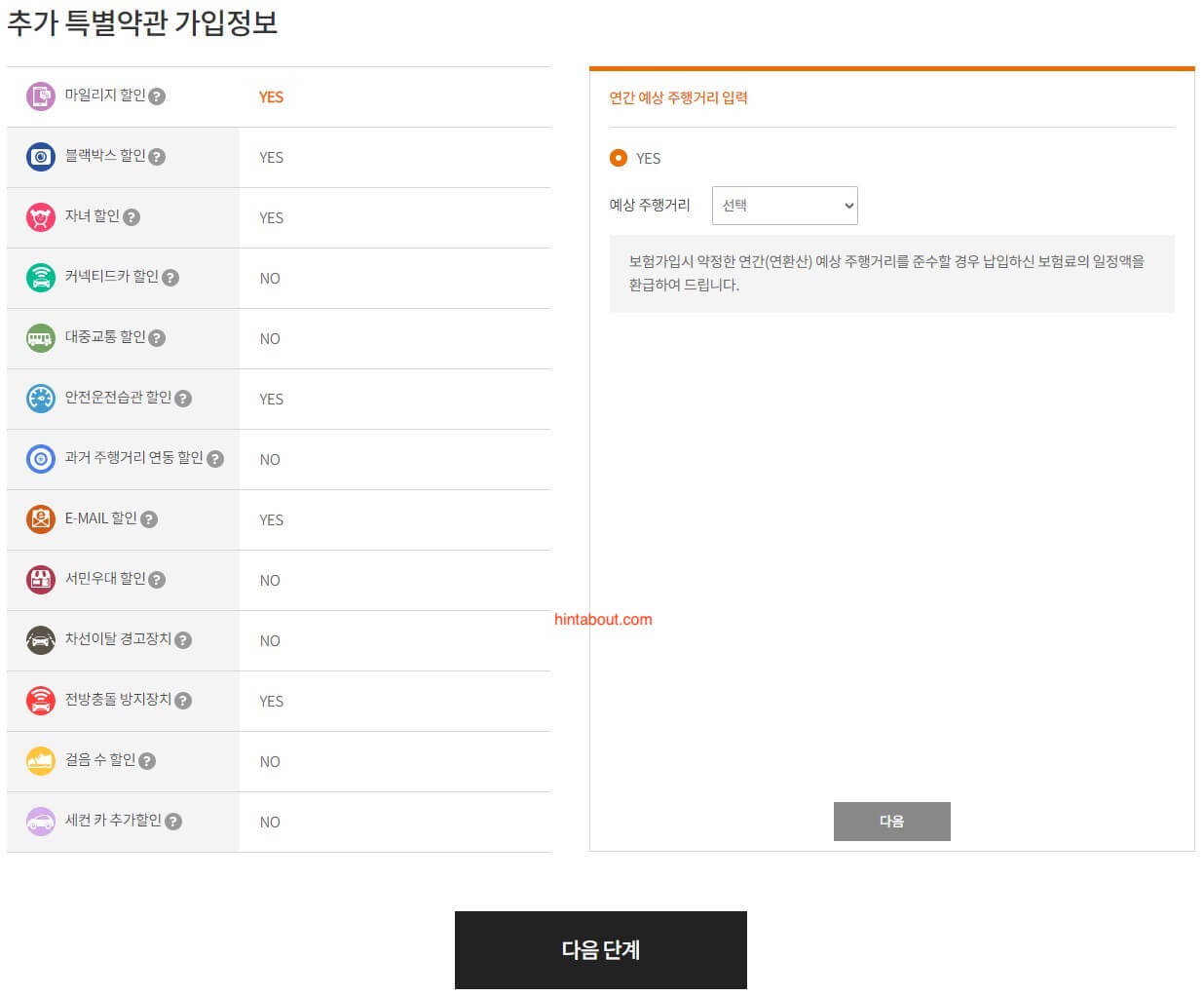Show help for 대중교통 할인
This screenshot has width=1204, height=996.
pyautogui.click(x=157, y=338)
